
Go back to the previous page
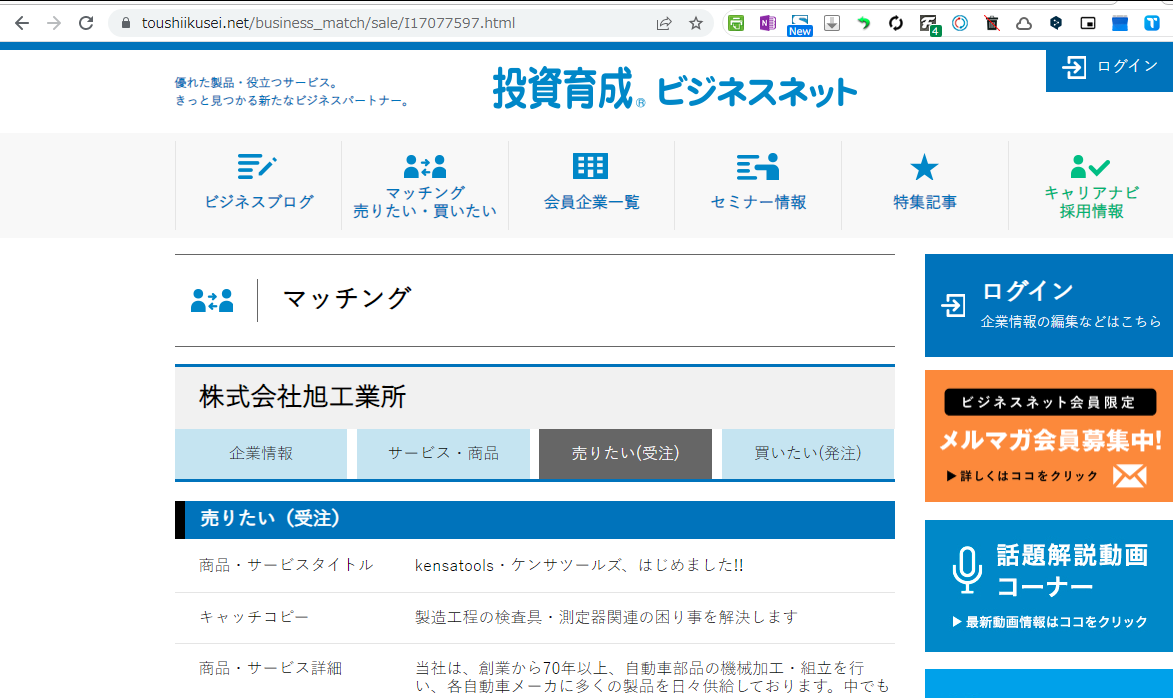(x=22, y=23)
